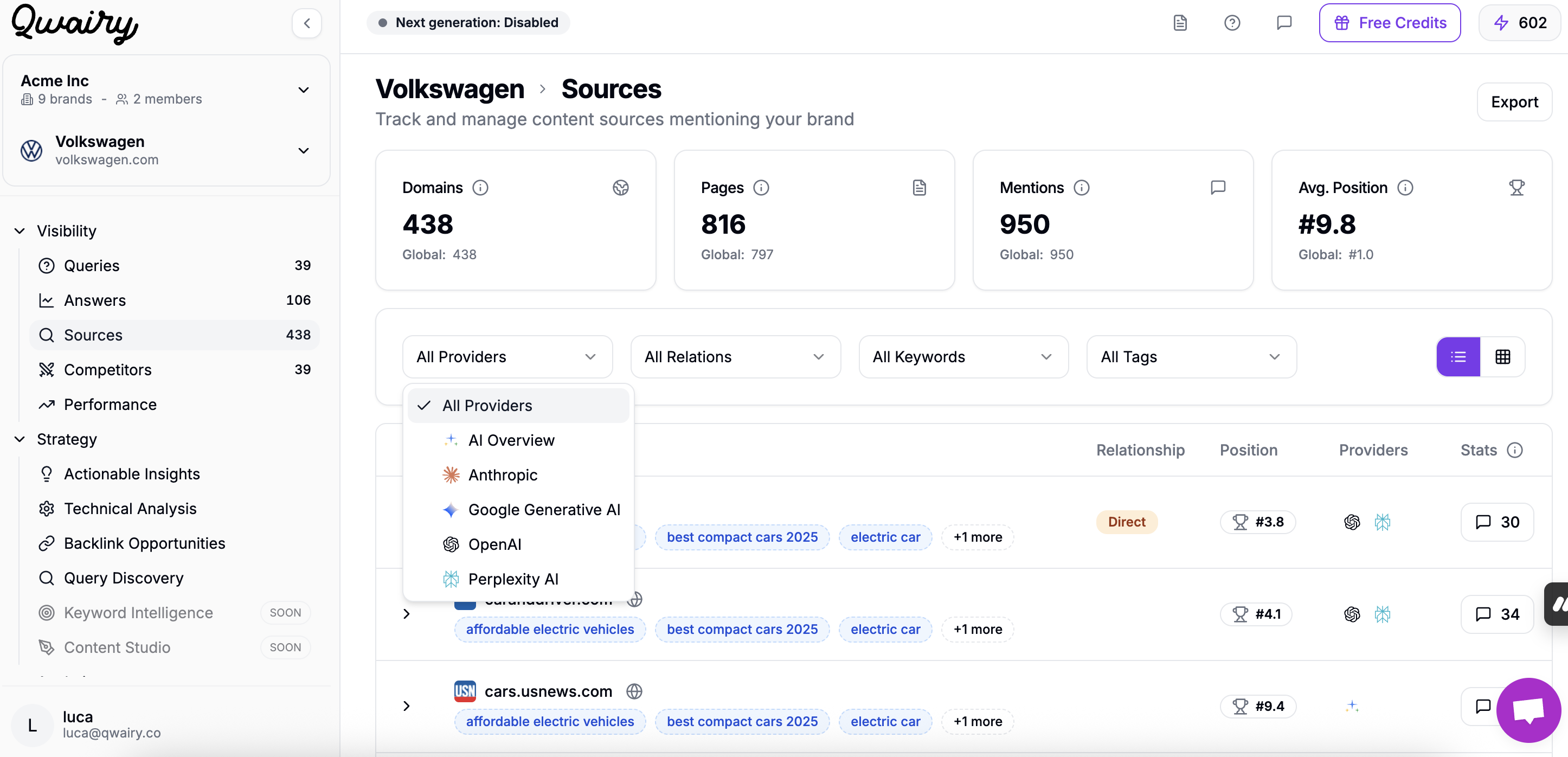This screenshot has width=1568, height=757.
Task: Open the 30 mentions stat button
Action: click(1497, 522)
